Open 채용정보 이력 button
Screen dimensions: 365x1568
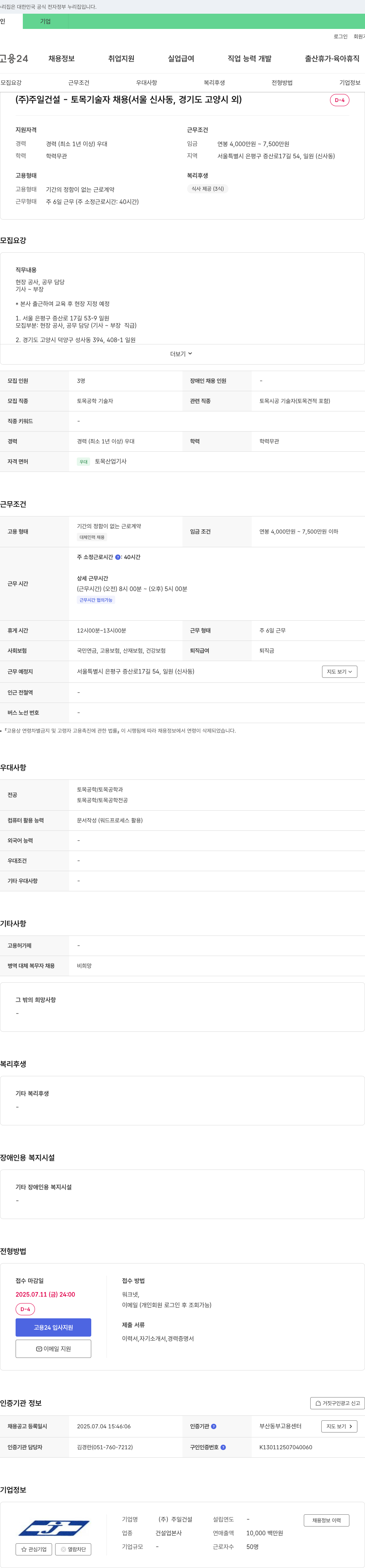pos(327,1520)
